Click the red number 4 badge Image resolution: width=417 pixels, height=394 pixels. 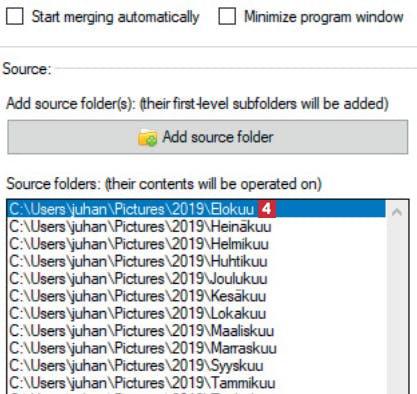[267, 209]
